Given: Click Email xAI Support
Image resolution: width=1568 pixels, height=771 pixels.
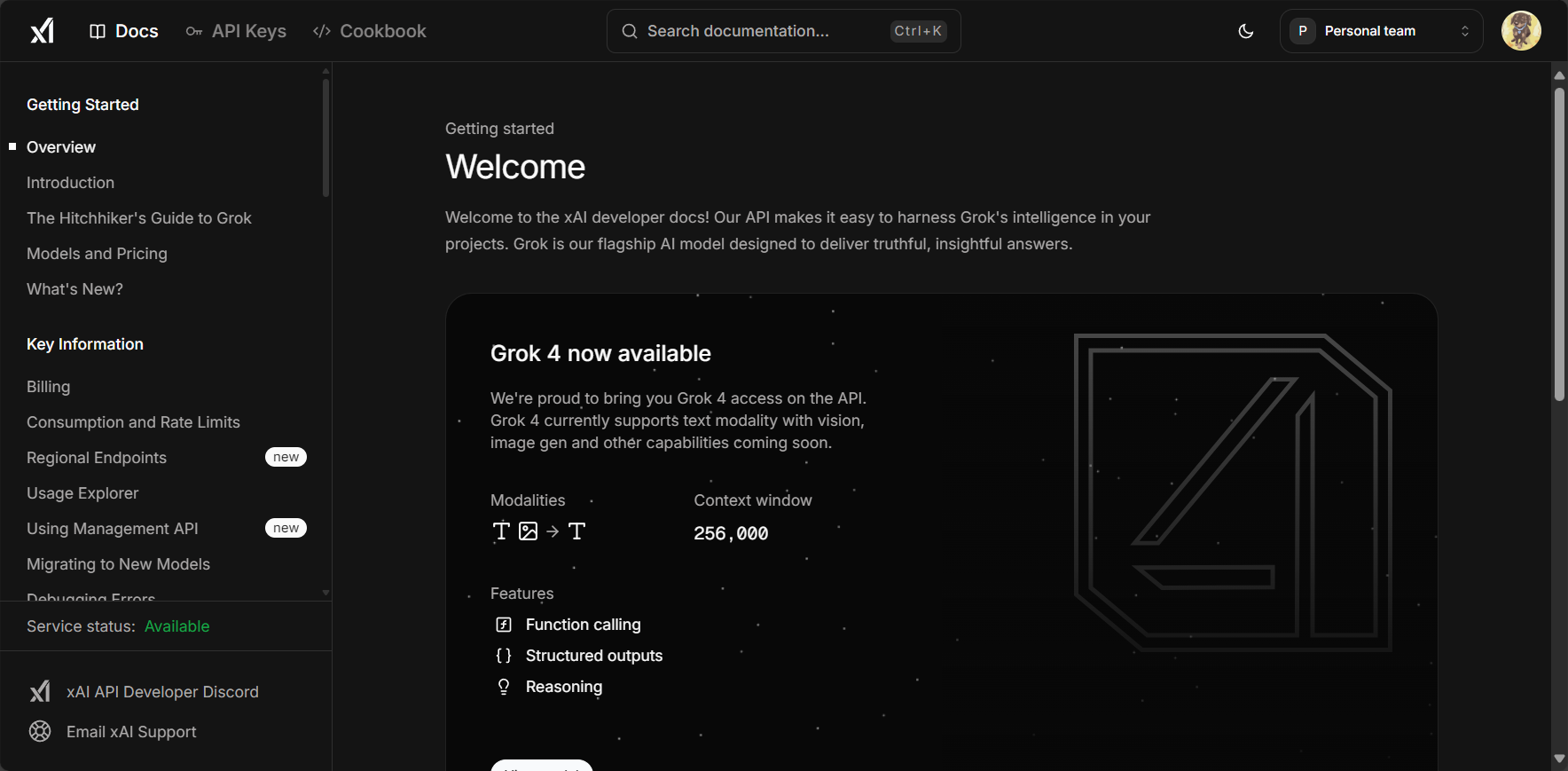Looking at the screenshot, I should tap(131, 732).
